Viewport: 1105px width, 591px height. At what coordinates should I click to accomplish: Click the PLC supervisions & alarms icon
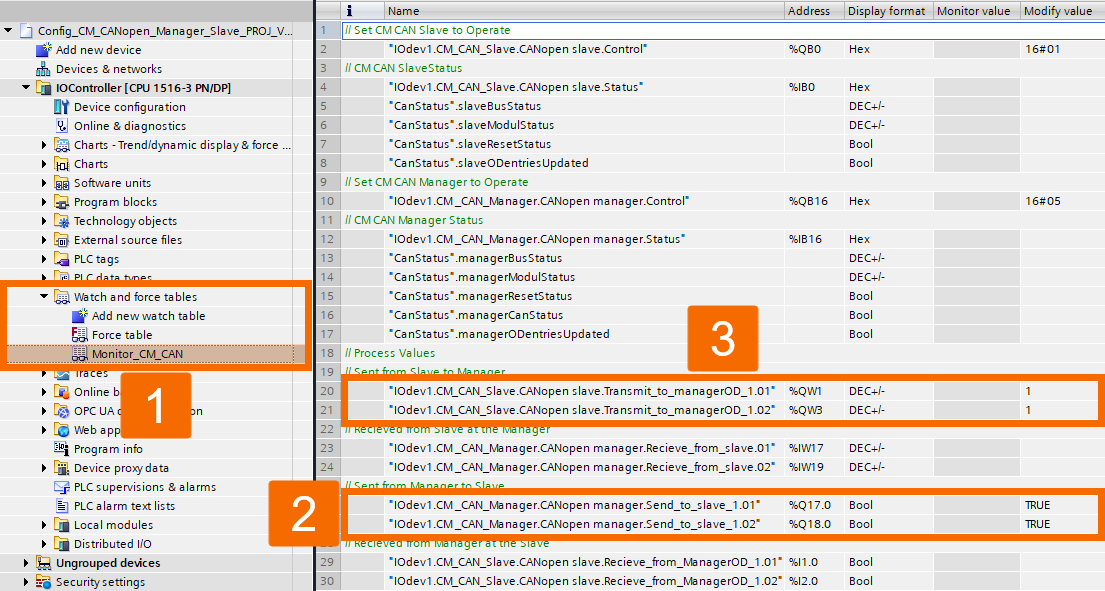point(62,487)
